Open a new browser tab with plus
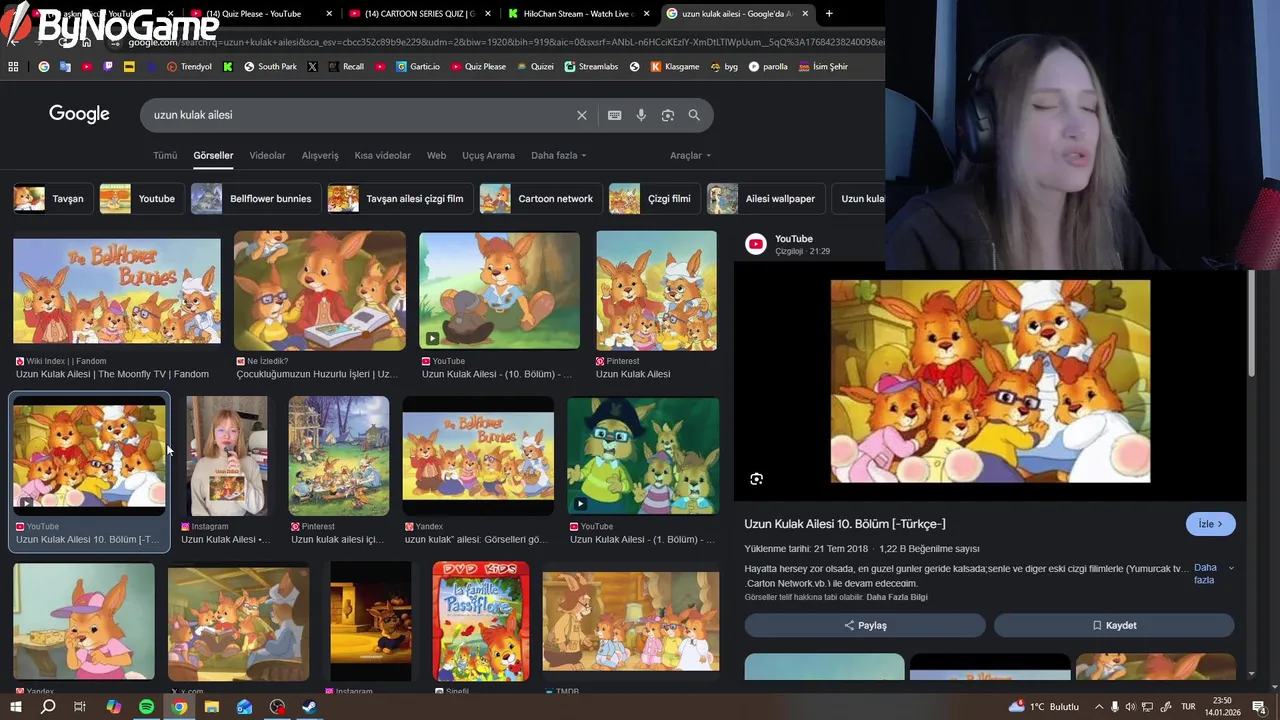The height and width of the screenshot is (720, 1280). pyautogui.click(x=829, y=14)
